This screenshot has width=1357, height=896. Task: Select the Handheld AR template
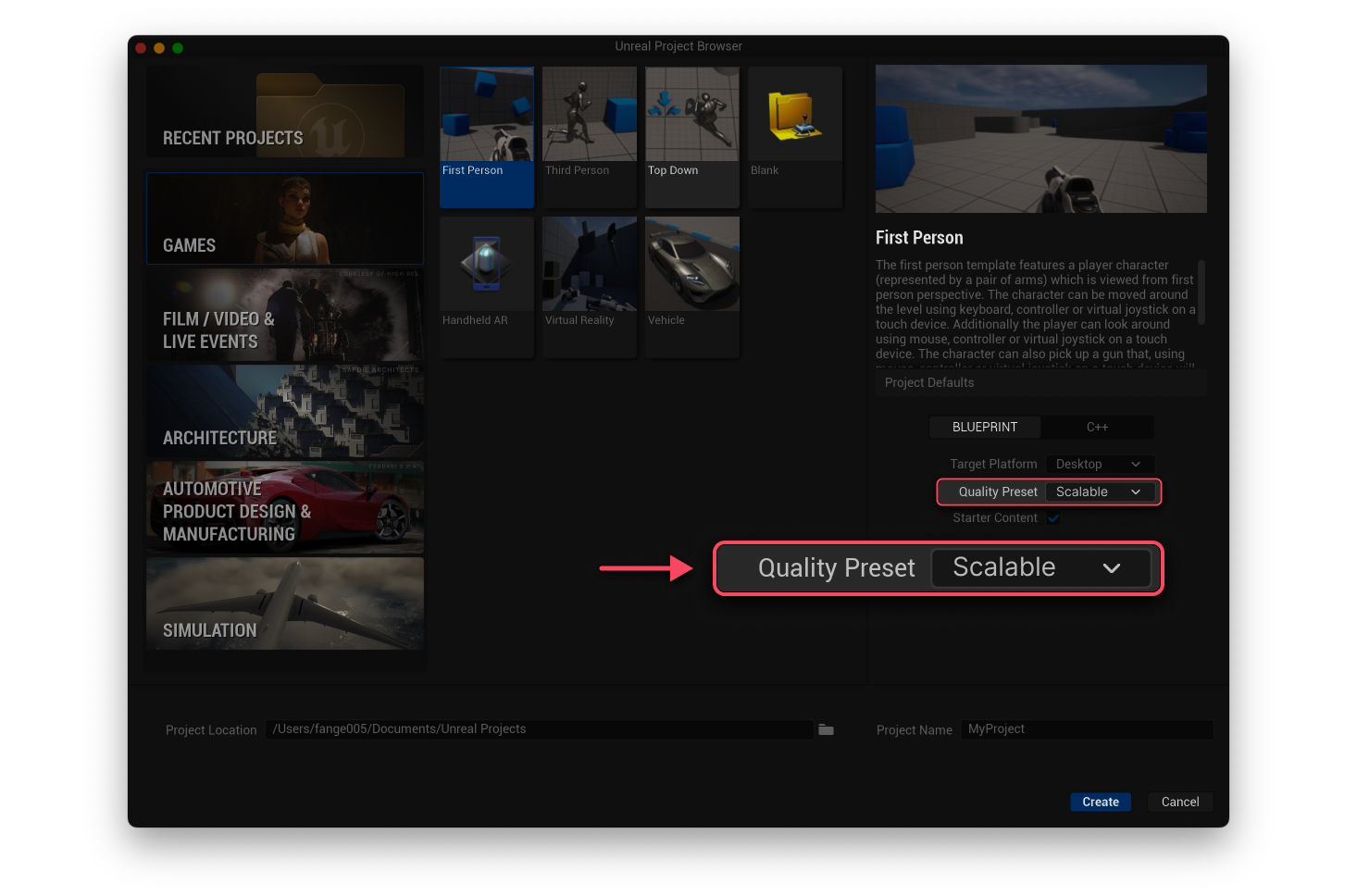click(487, 287)
